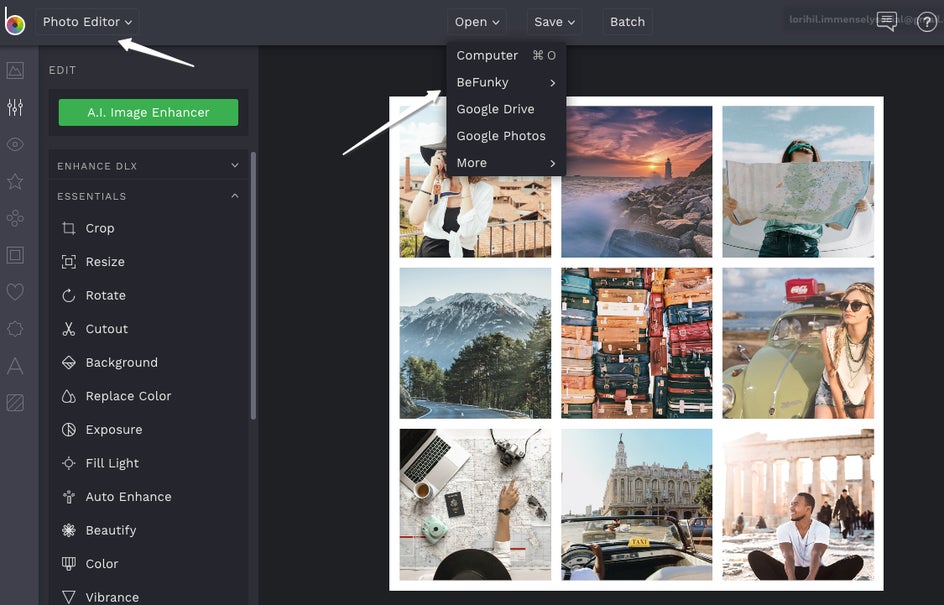Open the Textures hatched sidebar icon
The width and height of the screenshot is (944, 605).
coord(15,402)
